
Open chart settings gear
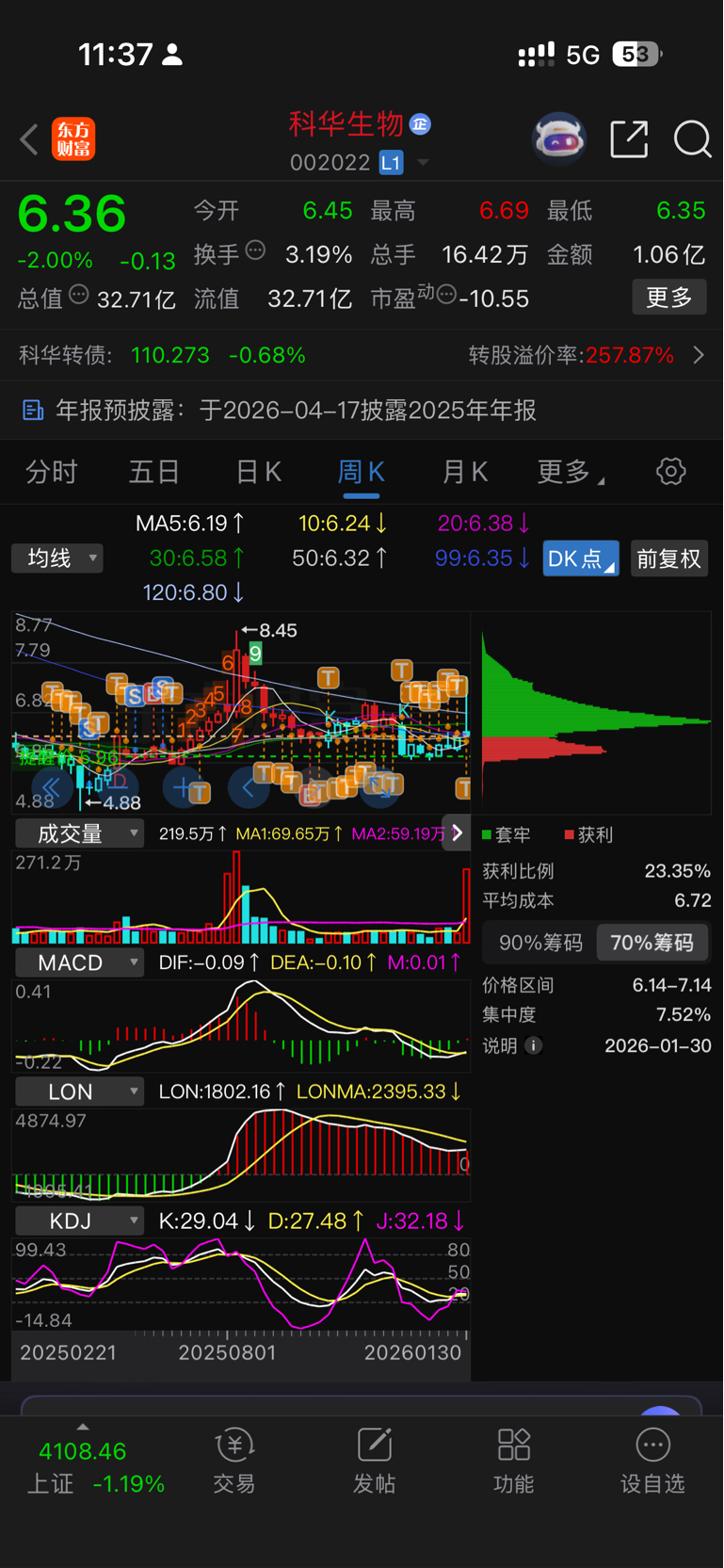coord(671,471)
